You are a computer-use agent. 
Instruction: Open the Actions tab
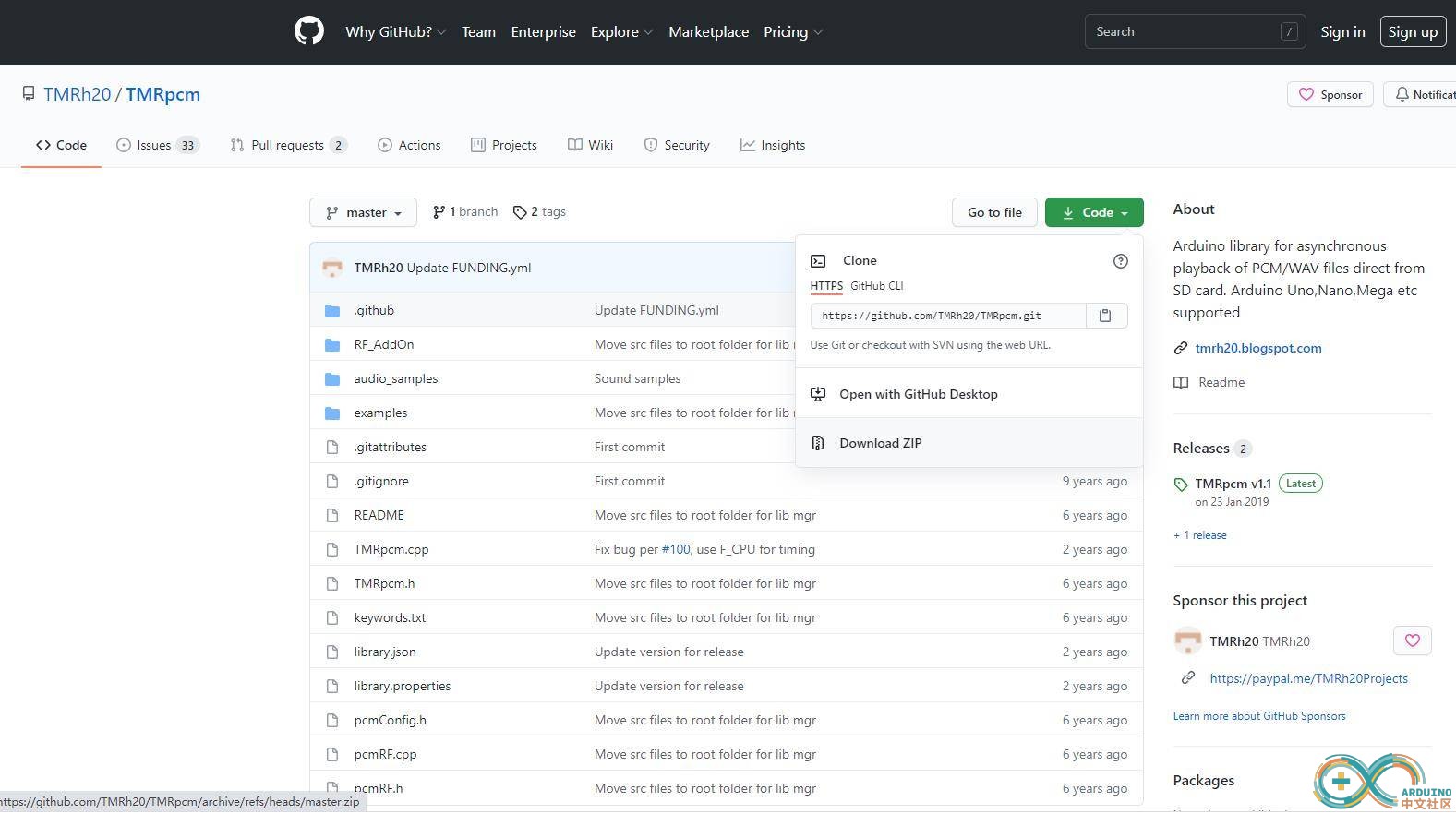click(x=409, y=145)
